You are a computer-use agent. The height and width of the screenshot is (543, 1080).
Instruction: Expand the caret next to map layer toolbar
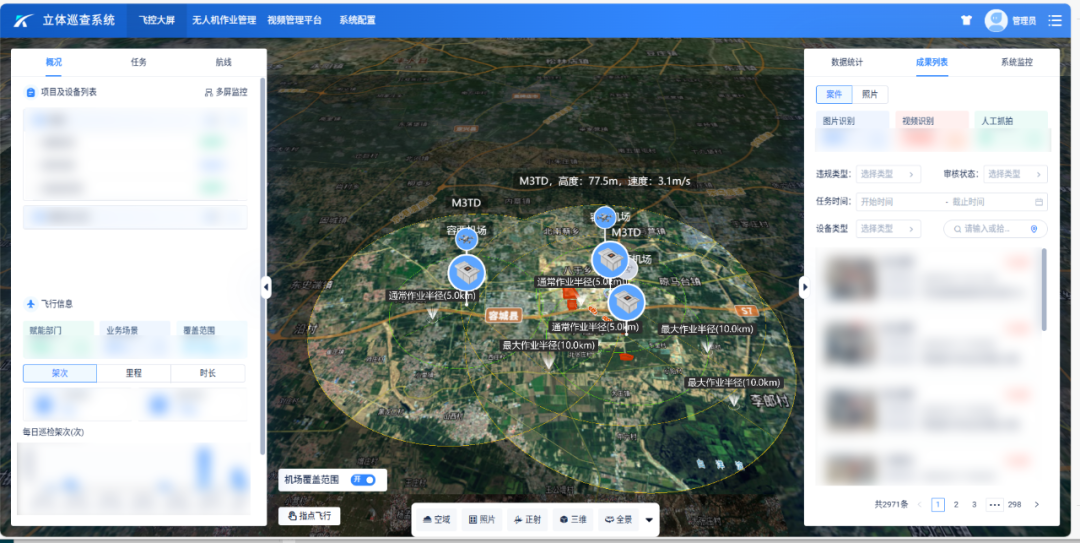click(x=650, y=519)
